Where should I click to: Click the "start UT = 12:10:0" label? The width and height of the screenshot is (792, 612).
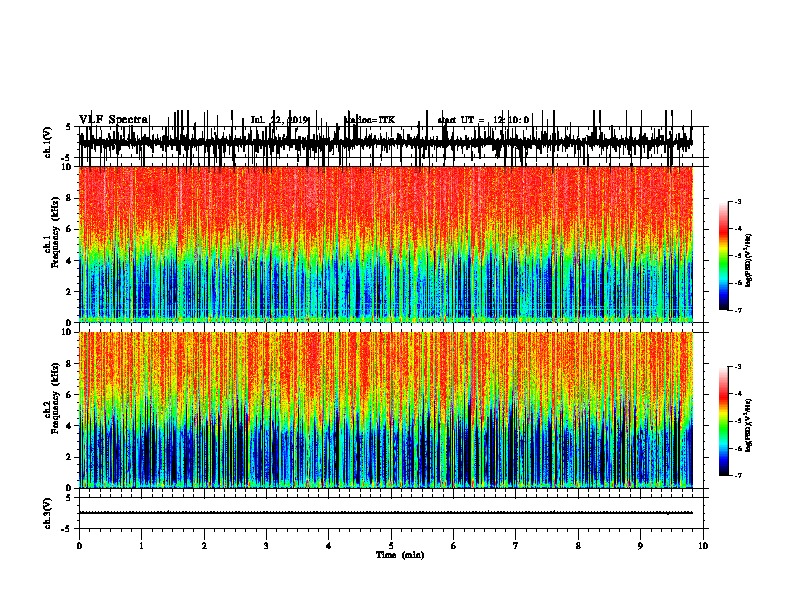[483, 120]
